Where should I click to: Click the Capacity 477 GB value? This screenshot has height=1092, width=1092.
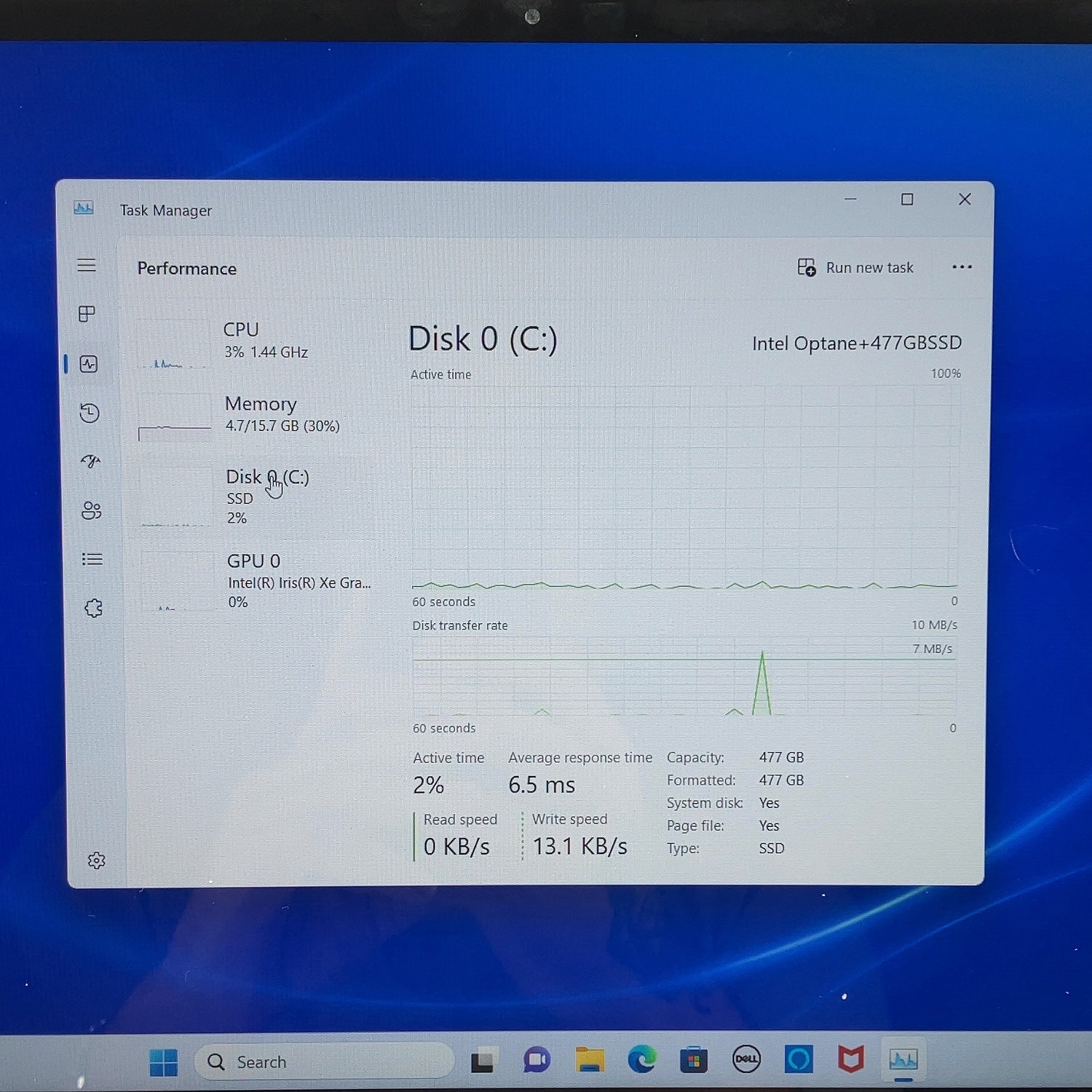coord(781,757)
